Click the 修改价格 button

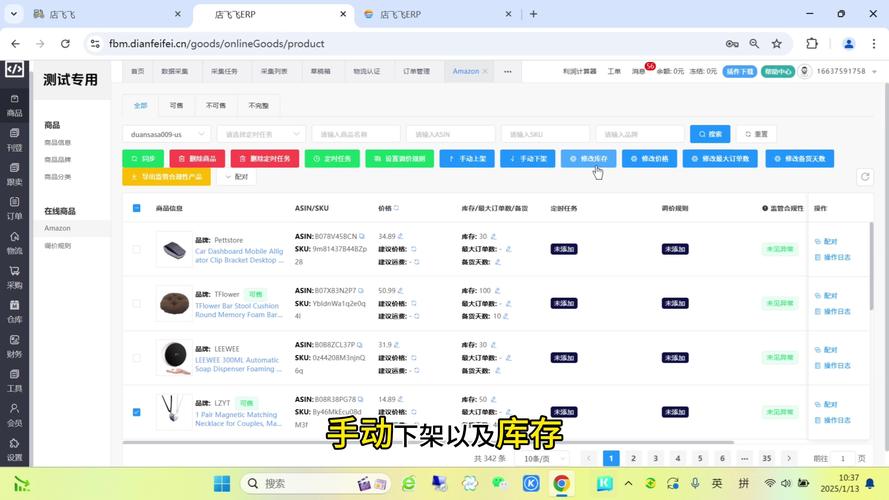[x=649, y=159]
